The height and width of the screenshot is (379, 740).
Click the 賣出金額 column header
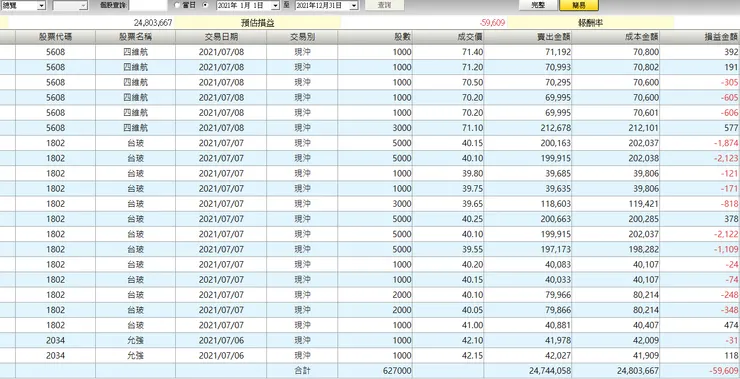tap(528, 37)
